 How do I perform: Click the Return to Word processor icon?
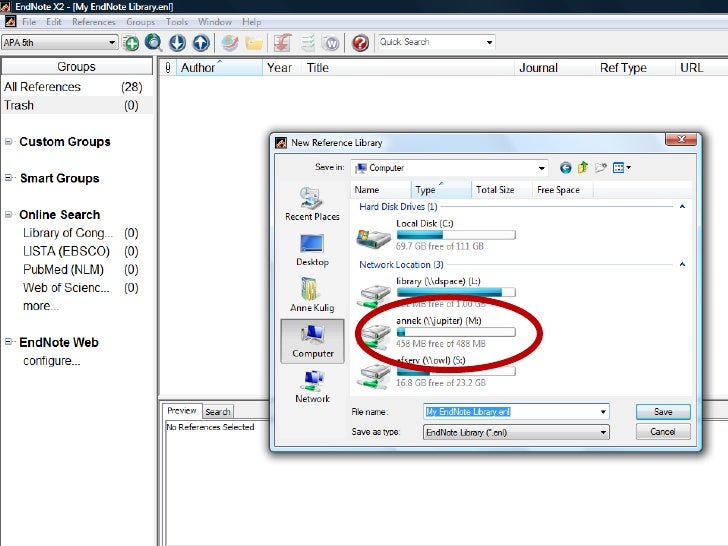[x=331, y=43]
